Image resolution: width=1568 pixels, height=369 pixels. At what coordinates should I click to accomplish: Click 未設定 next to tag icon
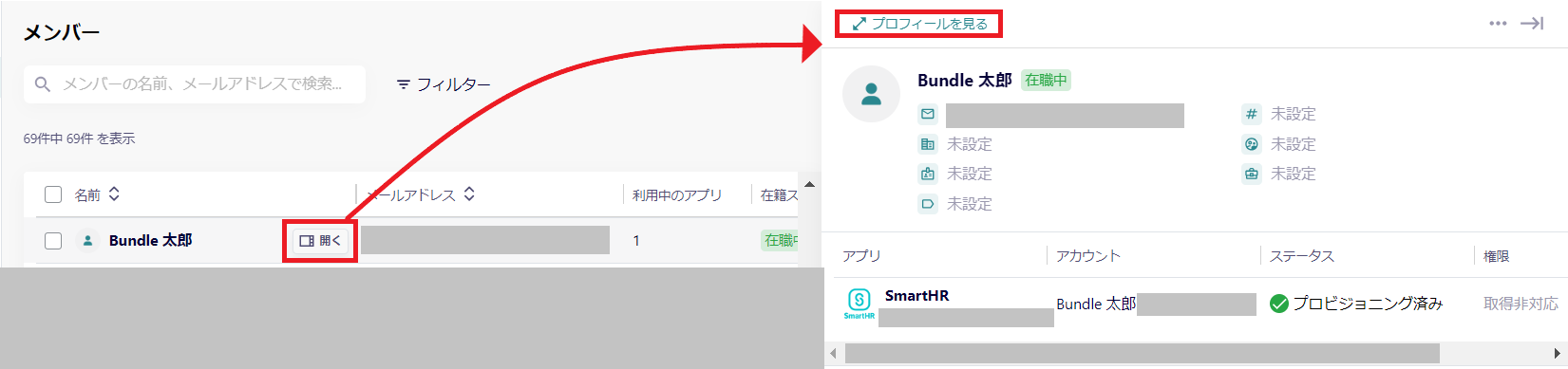[969, 204]
